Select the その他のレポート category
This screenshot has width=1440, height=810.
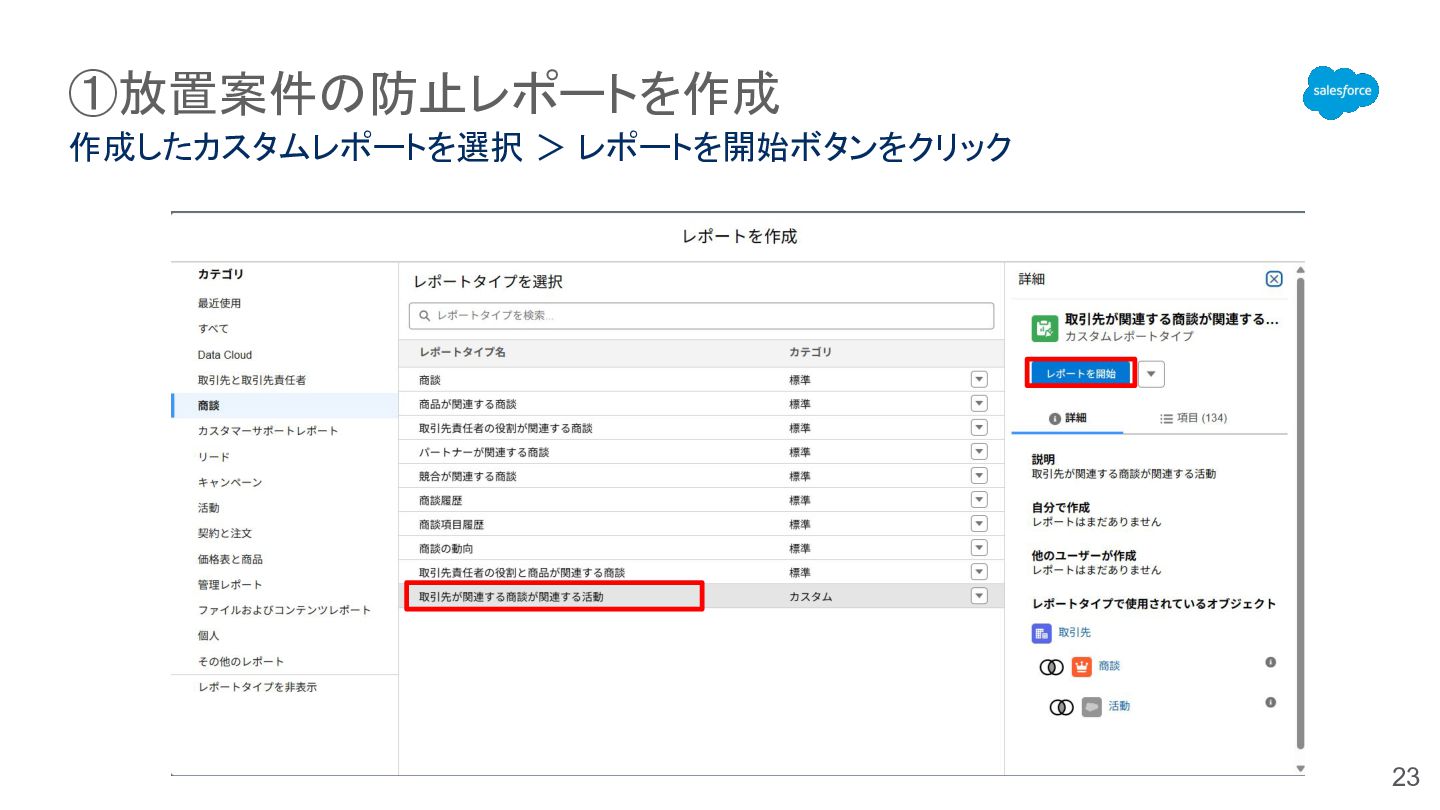pos(241,661)
